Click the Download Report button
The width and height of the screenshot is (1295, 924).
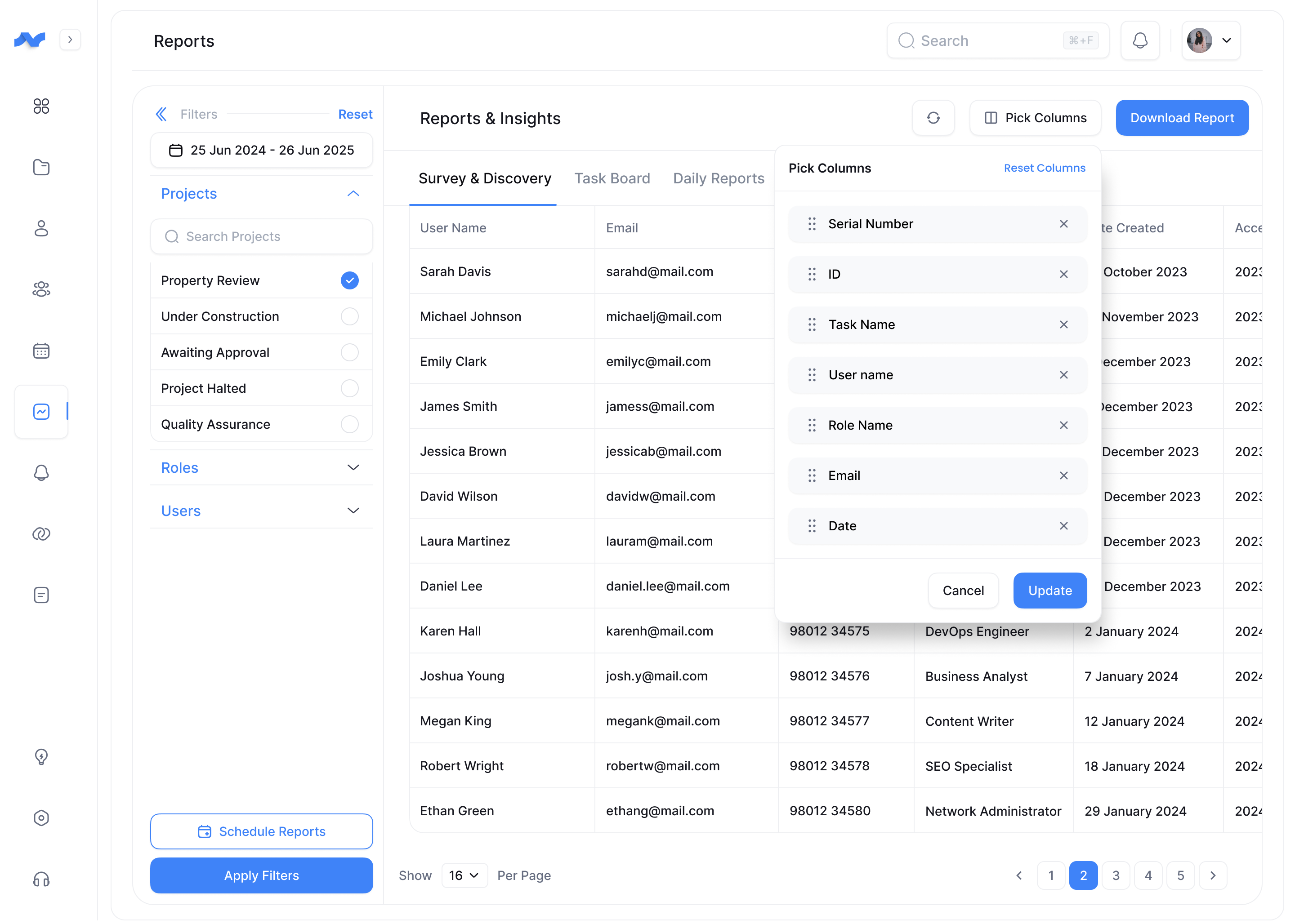[1181, 118]
